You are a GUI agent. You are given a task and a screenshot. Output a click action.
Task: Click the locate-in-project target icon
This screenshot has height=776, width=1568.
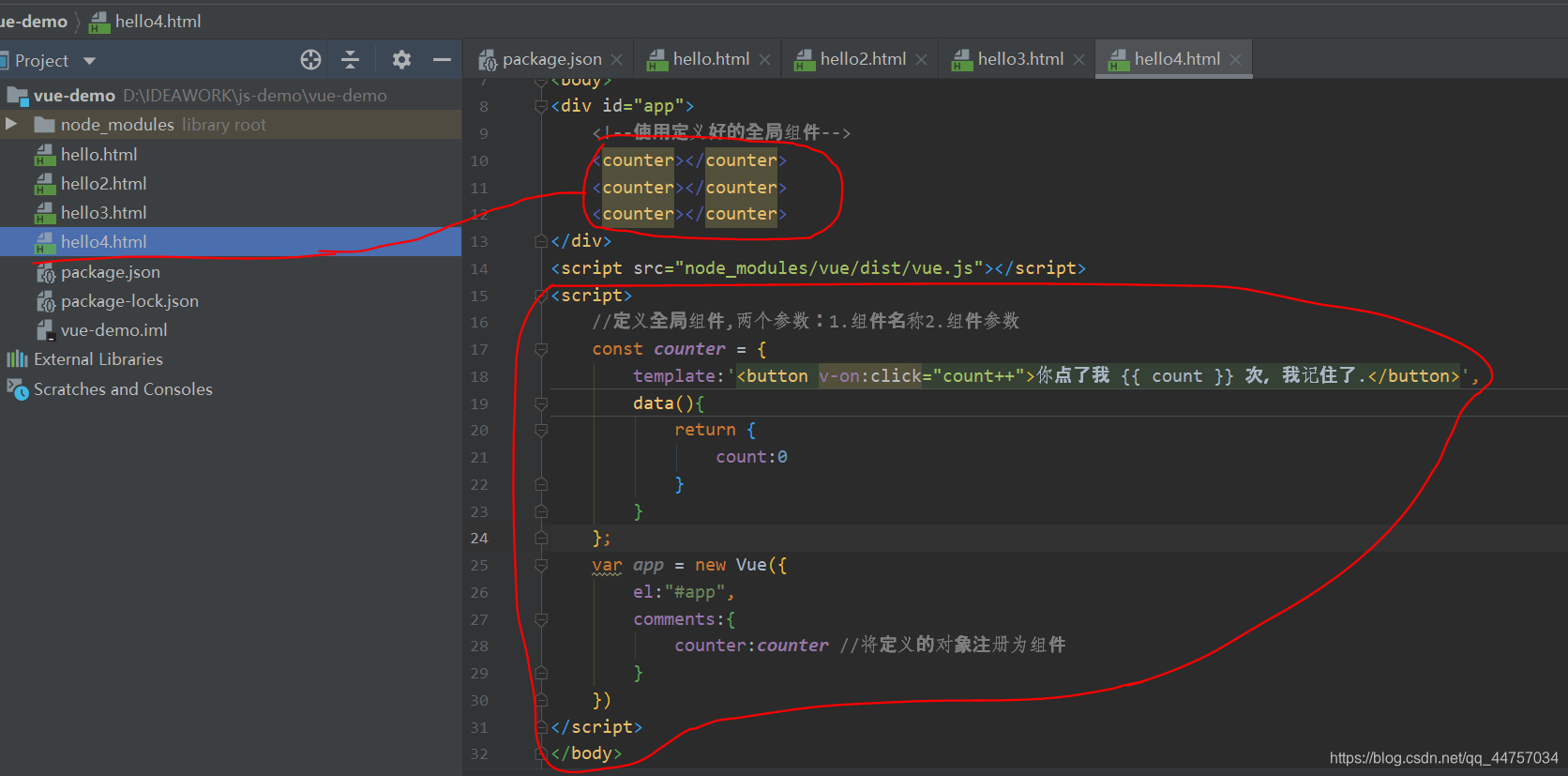(310, 60)
